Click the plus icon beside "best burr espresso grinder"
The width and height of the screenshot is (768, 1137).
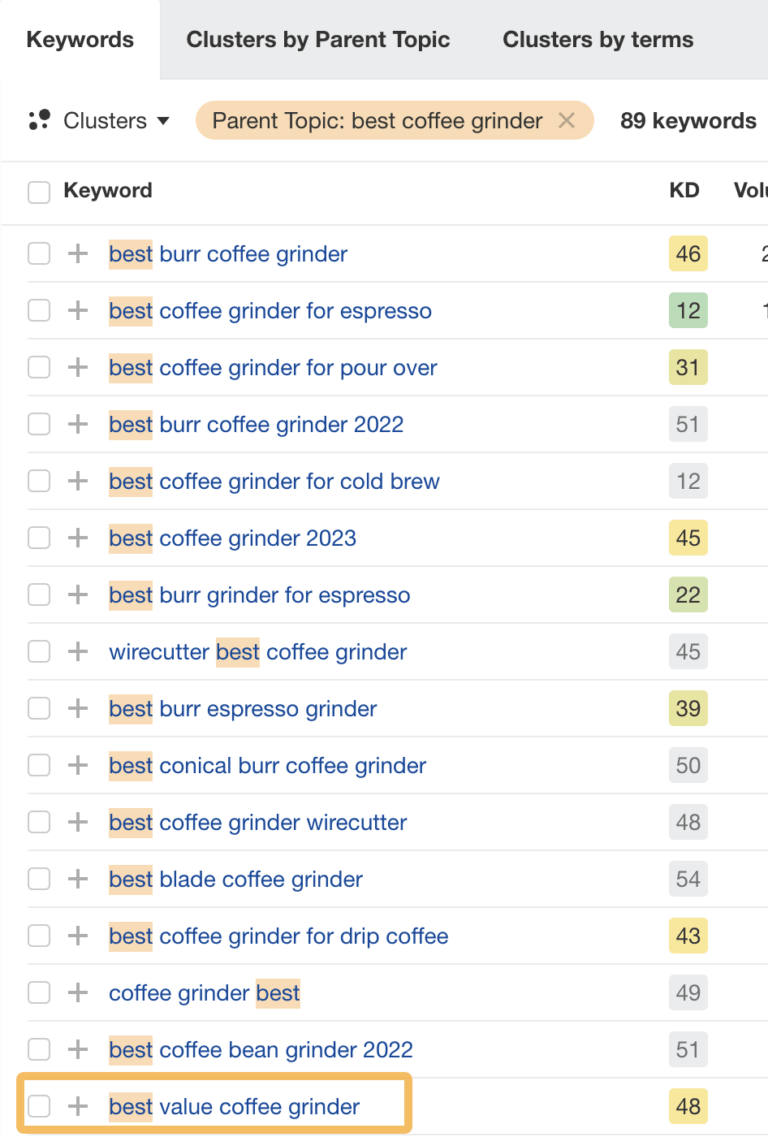point(77,709)
